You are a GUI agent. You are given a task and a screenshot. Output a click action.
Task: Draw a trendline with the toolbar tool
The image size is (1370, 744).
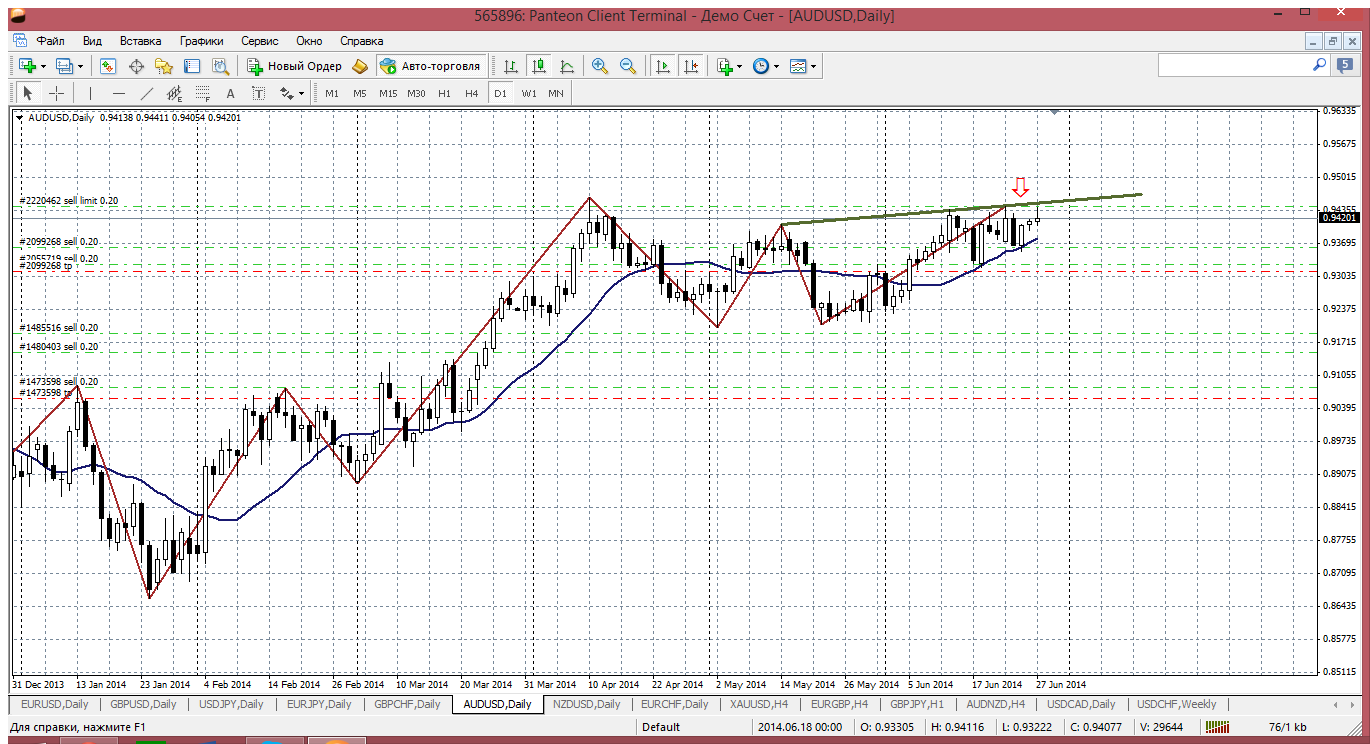[x=147, y=93]
